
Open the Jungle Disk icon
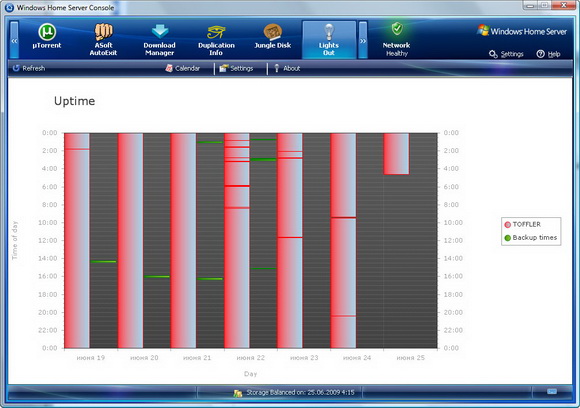[273, 32]
